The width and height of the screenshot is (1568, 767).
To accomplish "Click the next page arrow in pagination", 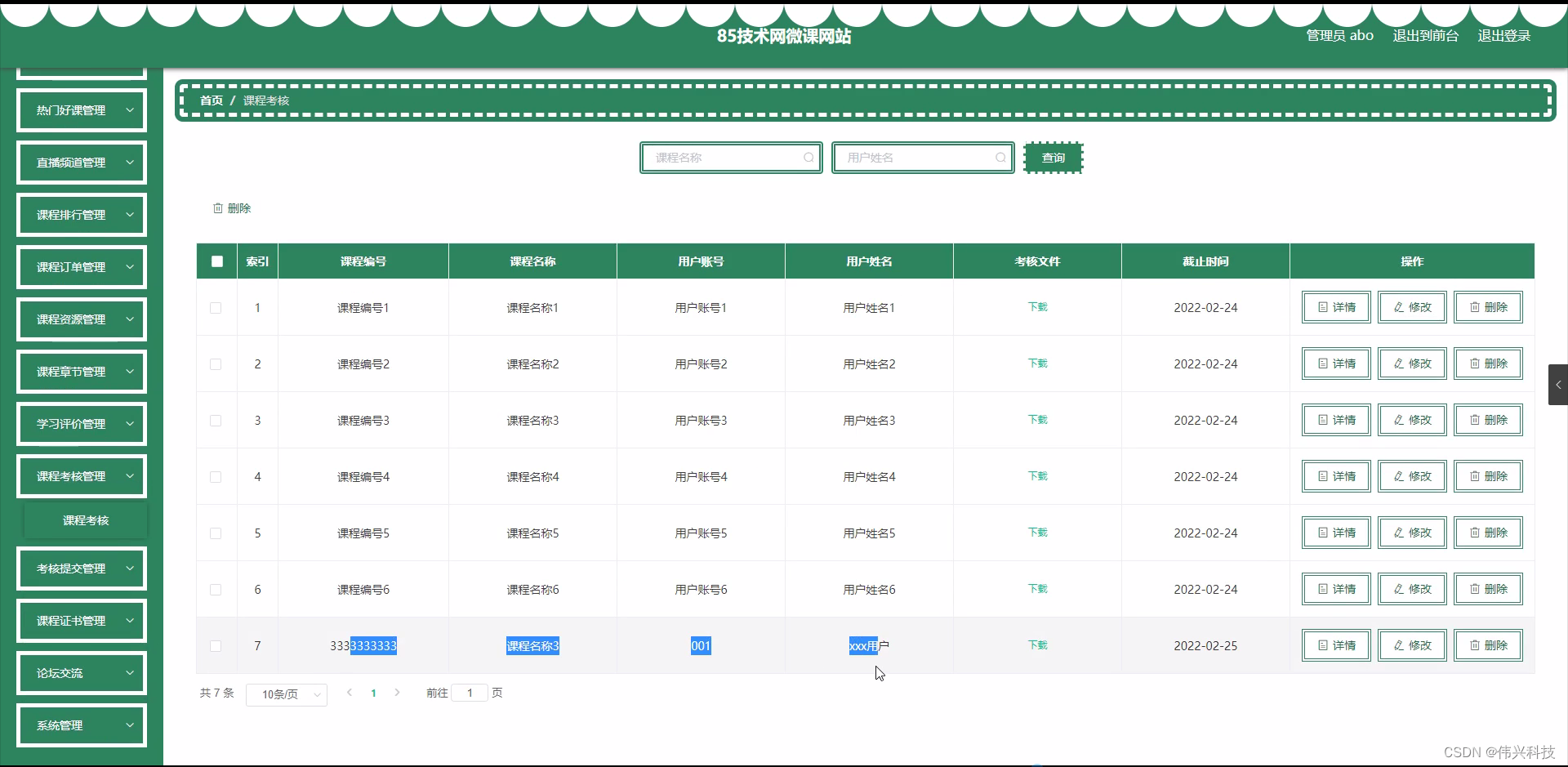I will click(398, 692).
